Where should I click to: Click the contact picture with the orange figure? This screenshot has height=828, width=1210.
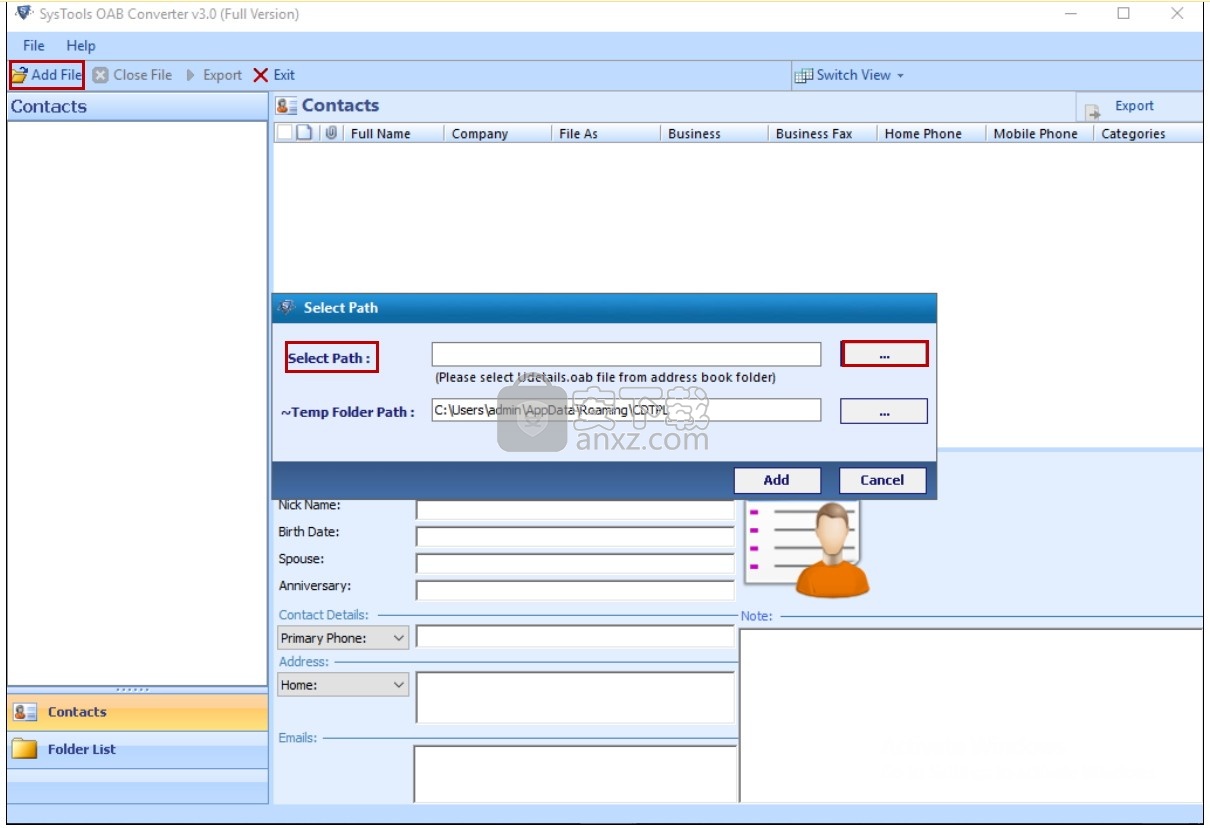pos(806,548)
